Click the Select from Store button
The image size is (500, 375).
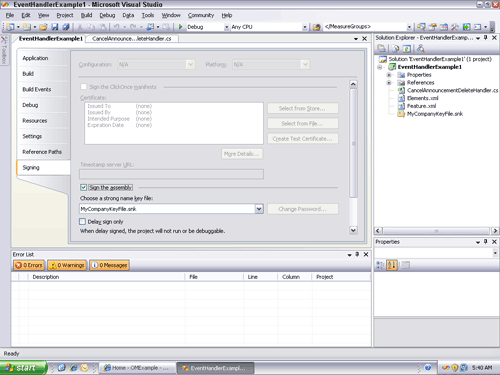303,108
